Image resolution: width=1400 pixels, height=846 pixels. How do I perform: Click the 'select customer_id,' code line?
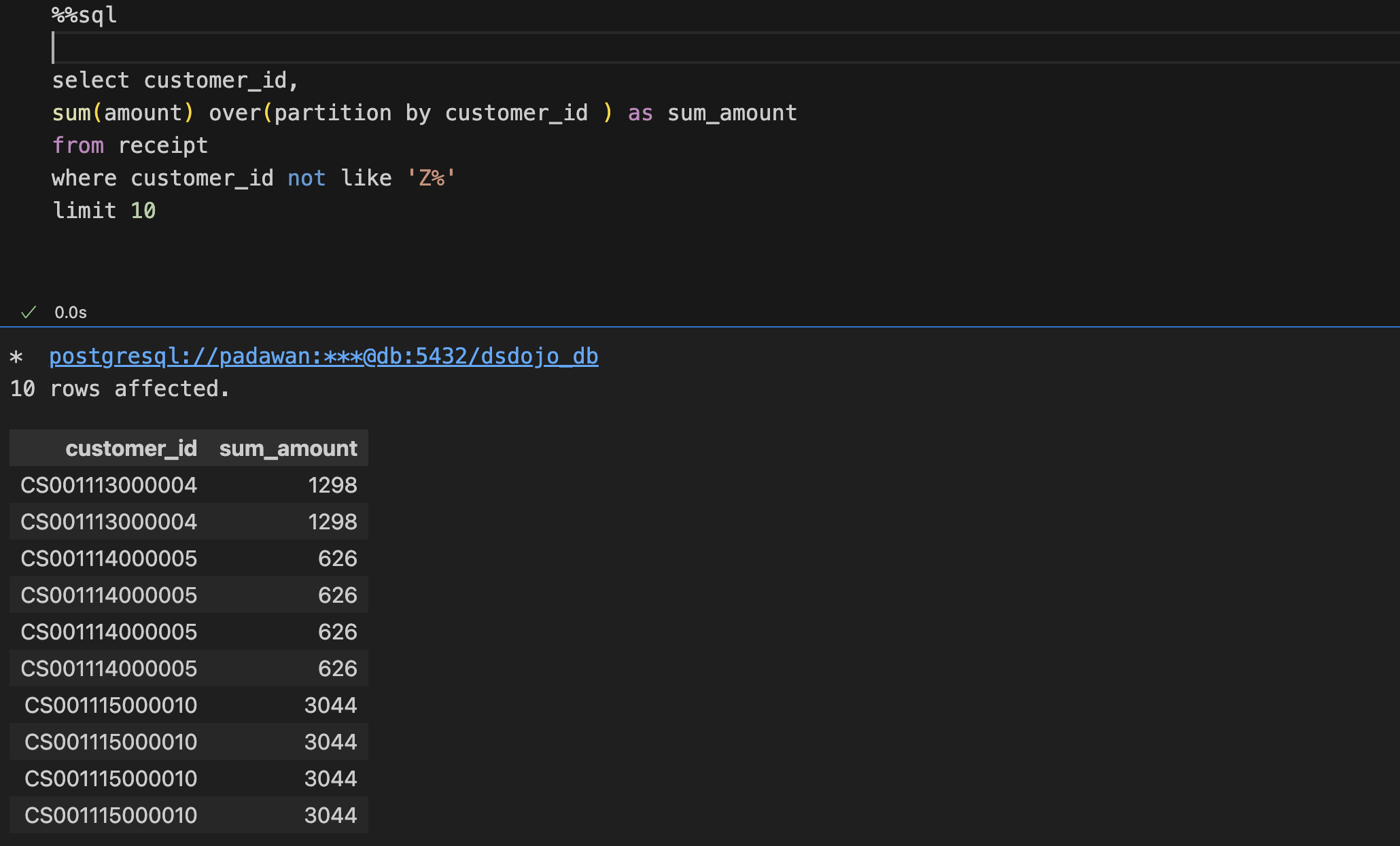point(175,80)
